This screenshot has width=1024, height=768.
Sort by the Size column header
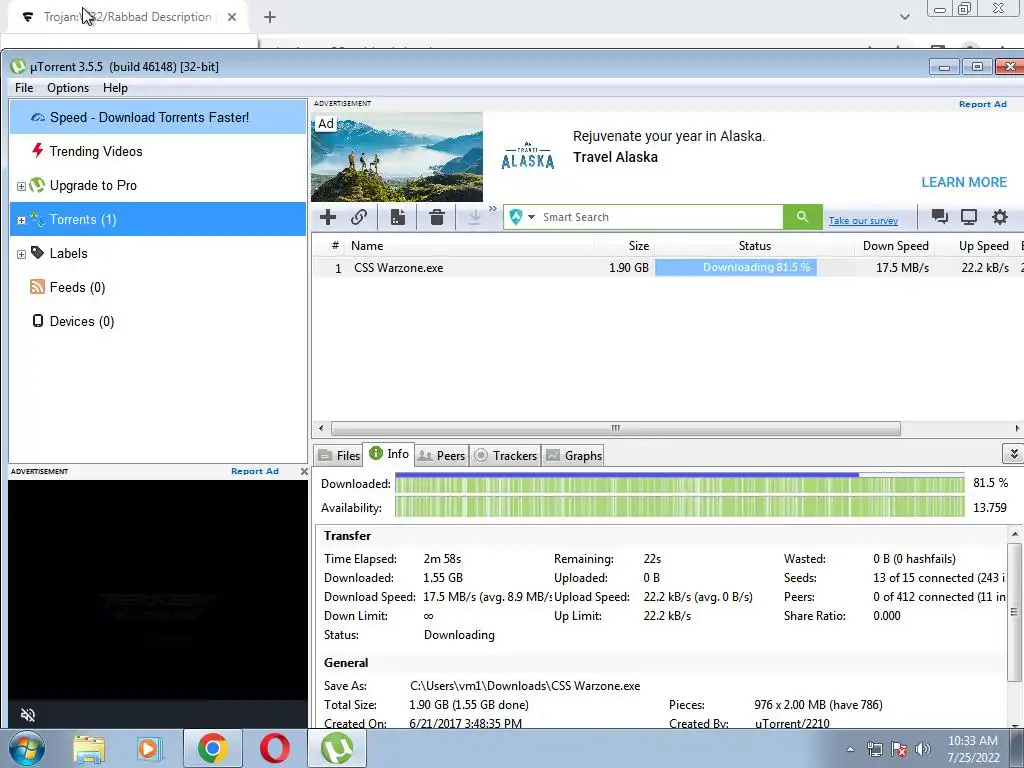pyautogui.click(x=624, y=246)
